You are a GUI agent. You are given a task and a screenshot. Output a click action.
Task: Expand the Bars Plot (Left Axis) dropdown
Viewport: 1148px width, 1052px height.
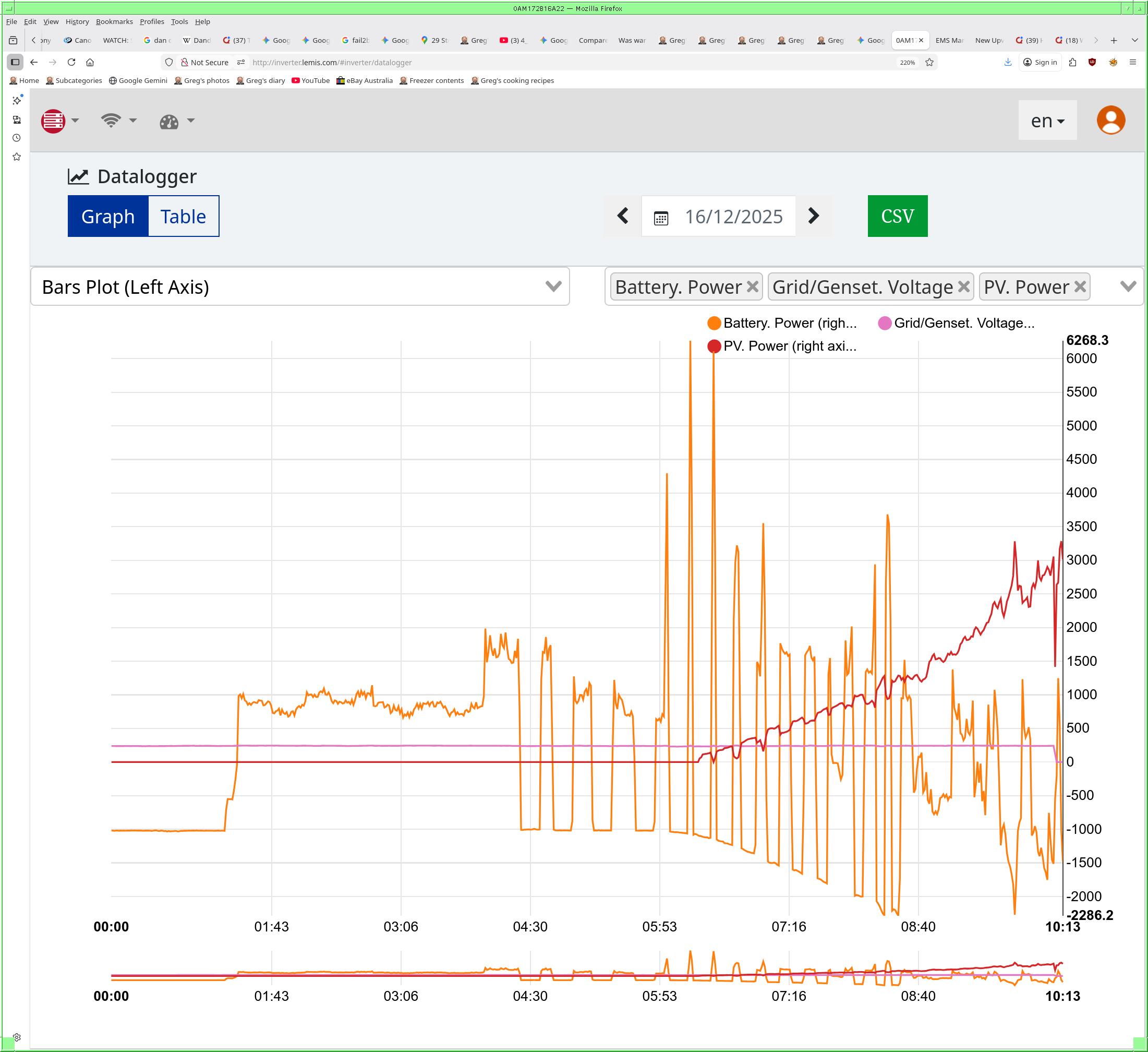553,286
